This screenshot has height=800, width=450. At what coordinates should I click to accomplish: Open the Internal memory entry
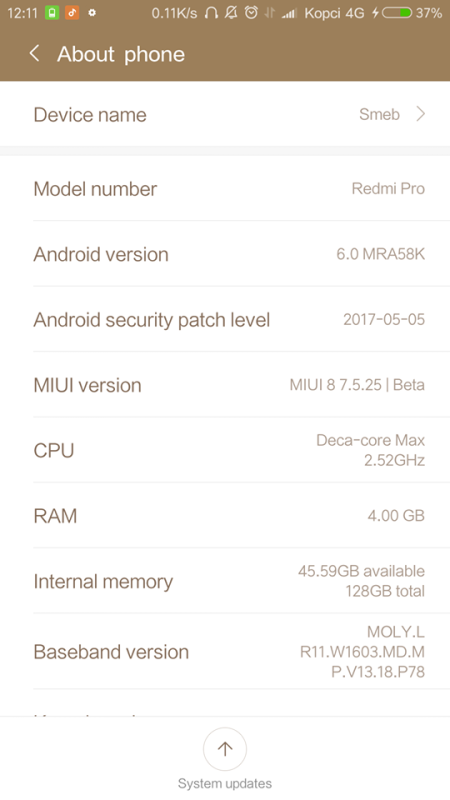tap(225, 581)
